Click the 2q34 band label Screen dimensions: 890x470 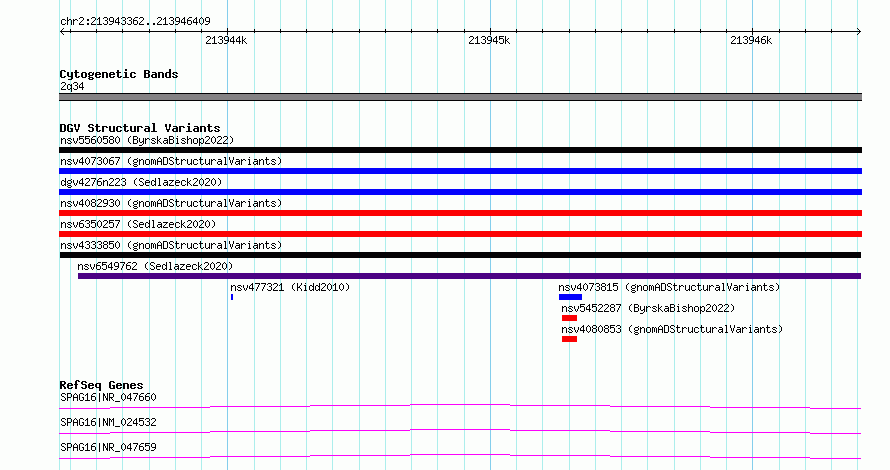pos(72,86)
